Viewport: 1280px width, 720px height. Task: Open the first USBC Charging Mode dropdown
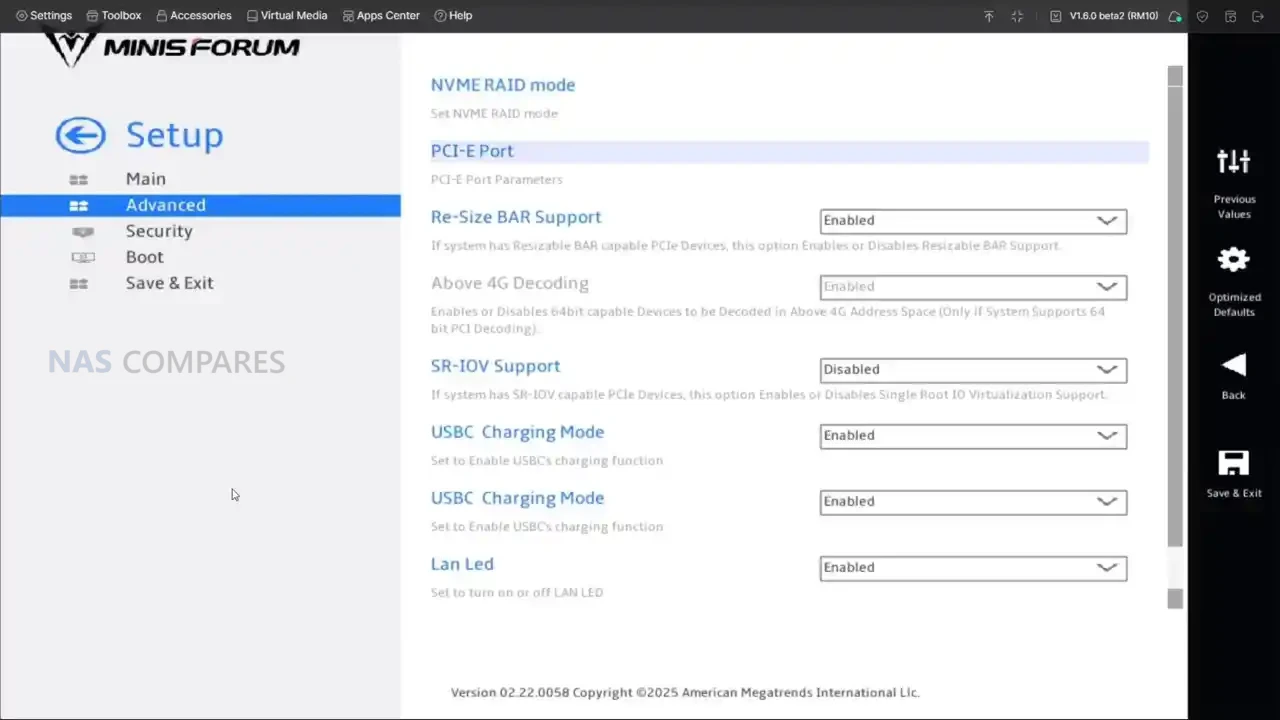[x=972, y=436]
